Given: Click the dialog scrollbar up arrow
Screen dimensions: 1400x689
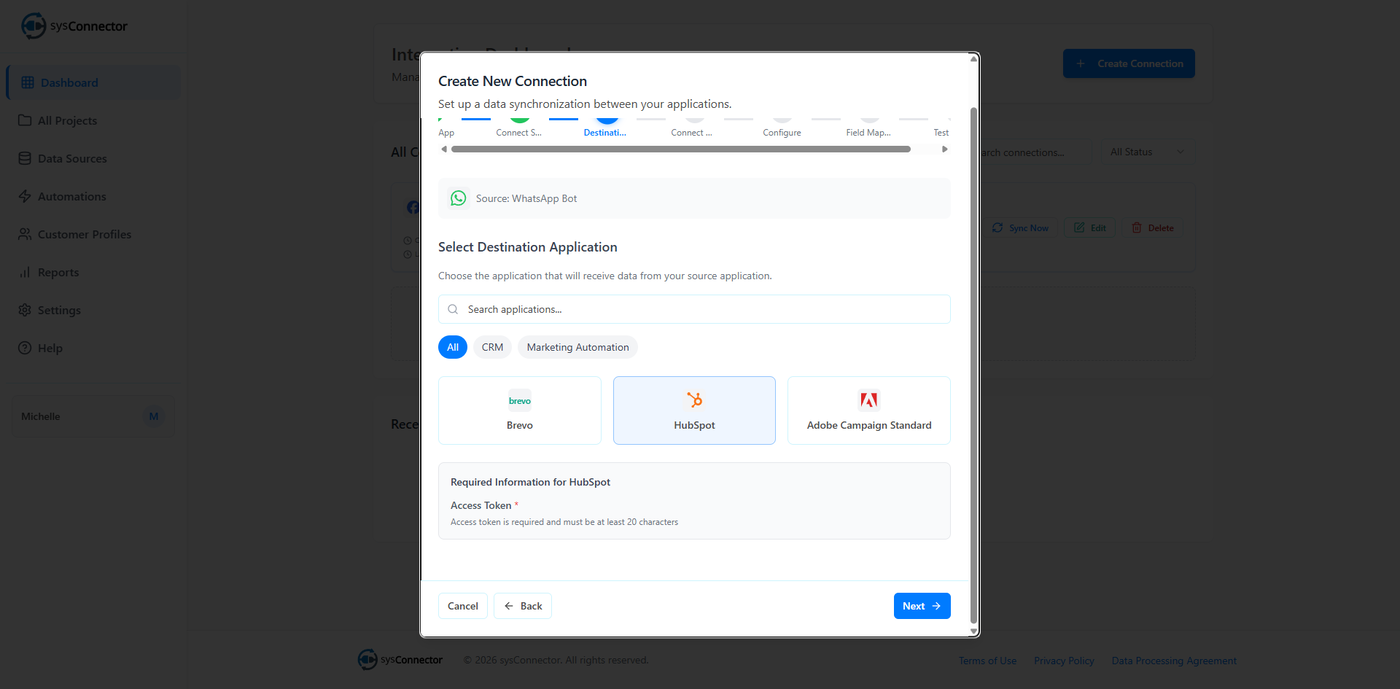Looking at the screenshot, I should pyautogui.click(x=974, y=60).
